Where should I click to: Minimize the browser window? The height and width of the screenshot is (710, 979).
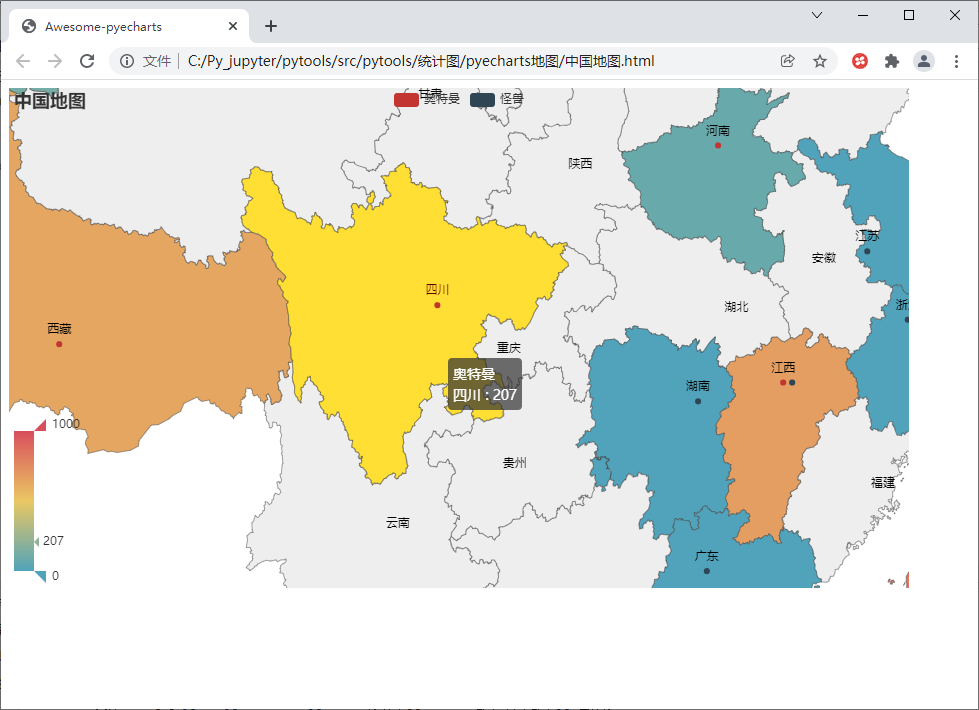coord(863,15)
